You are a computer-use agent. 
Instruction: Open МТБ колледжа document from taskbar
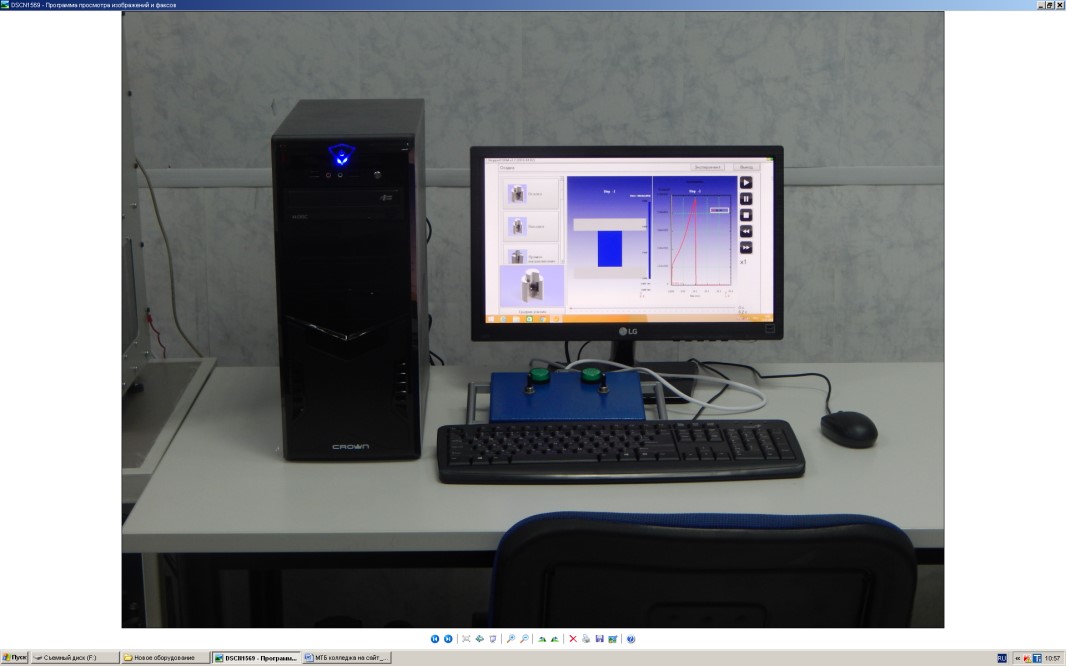pos(346,658)
